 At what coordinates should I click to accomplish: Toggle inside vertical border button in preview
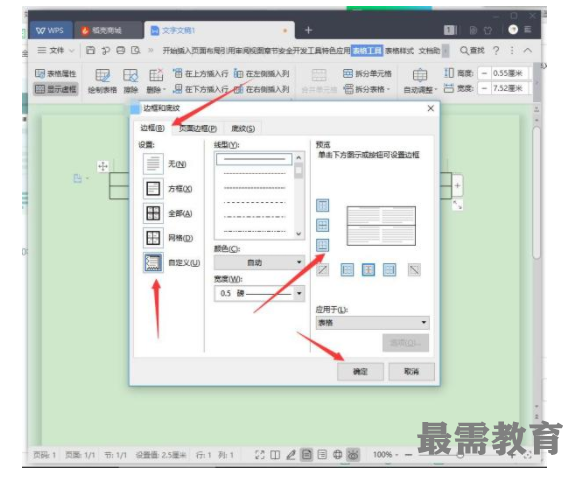(368, 270)
